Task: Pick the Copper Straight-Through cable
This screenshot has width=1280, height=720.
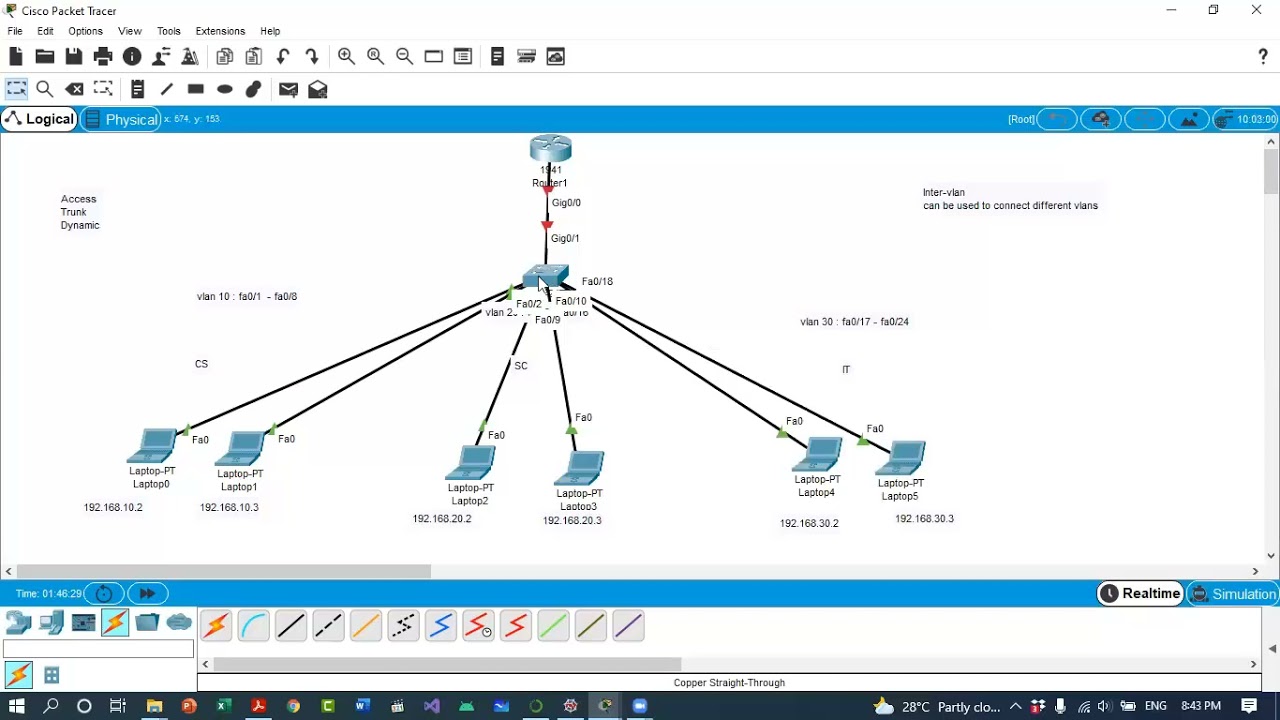Action: coord(291,626)
